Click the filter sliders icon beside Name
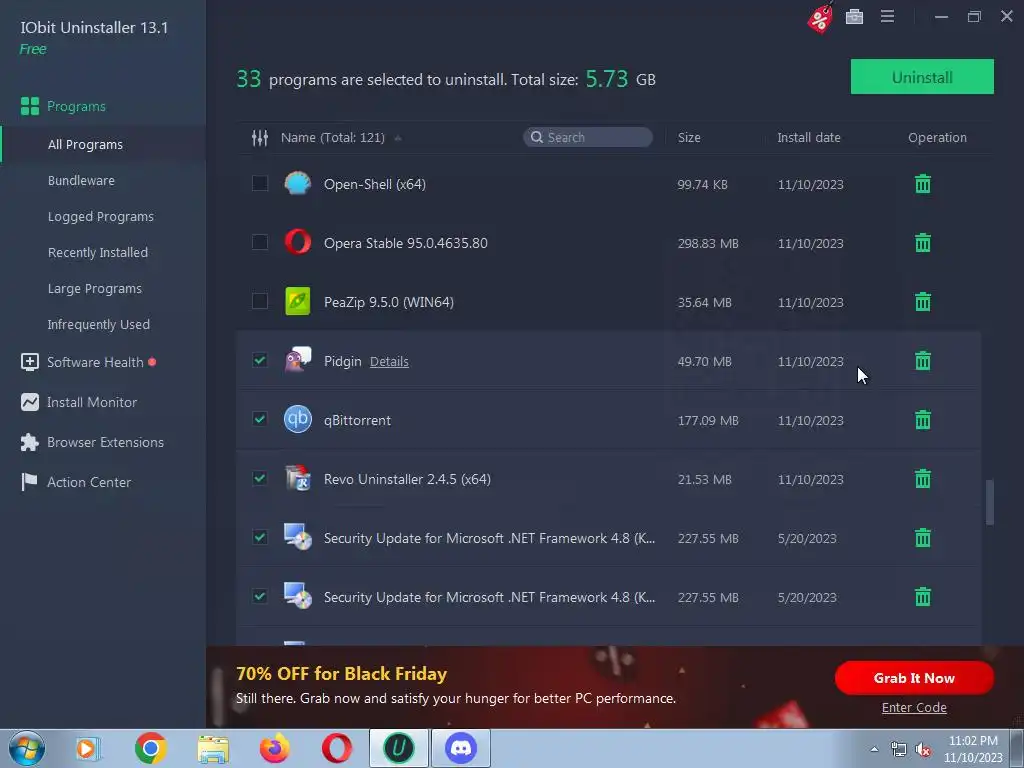Image resolution: width=1024 pixels, height=768 pixels. click(x=260, y=138)
